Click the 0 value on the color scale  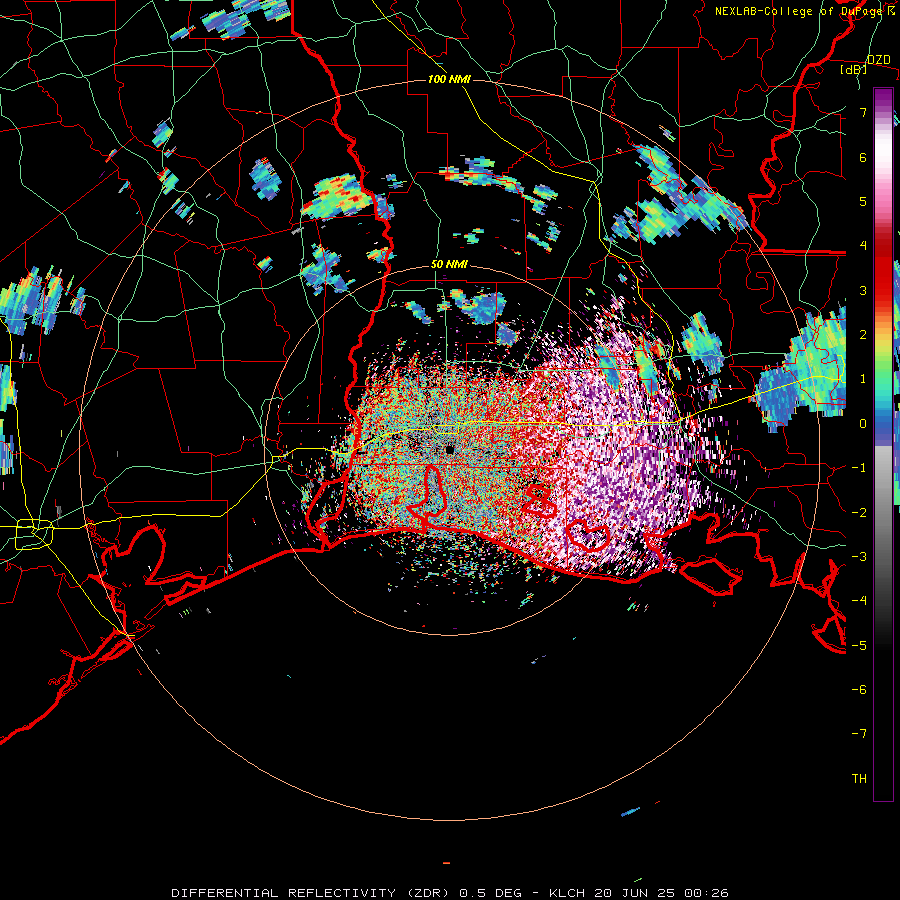point(863,424)
